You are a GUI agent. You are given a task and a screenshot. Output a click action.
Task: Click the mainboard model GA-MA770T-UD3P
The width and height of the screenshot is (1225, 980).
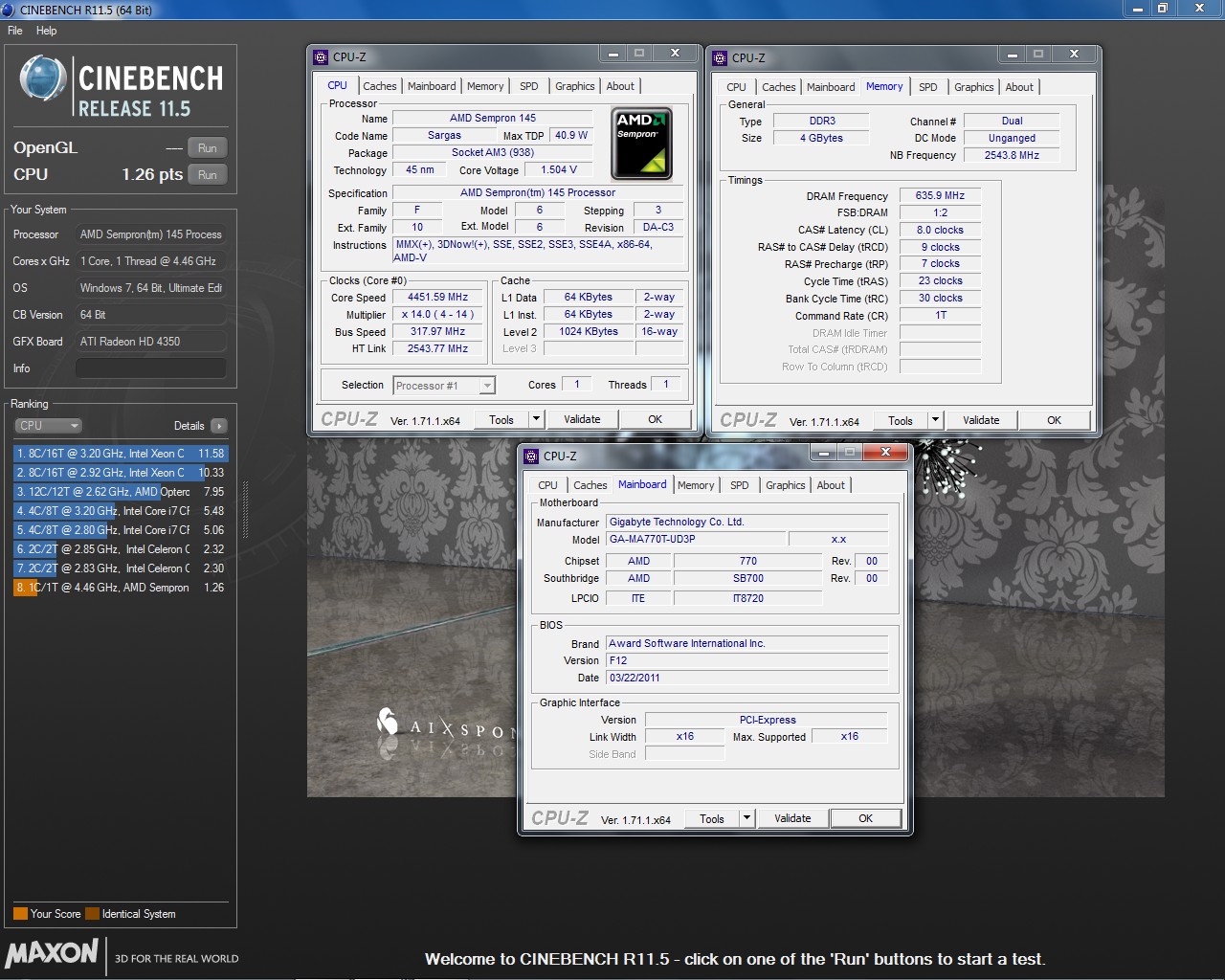click(695, 539)
